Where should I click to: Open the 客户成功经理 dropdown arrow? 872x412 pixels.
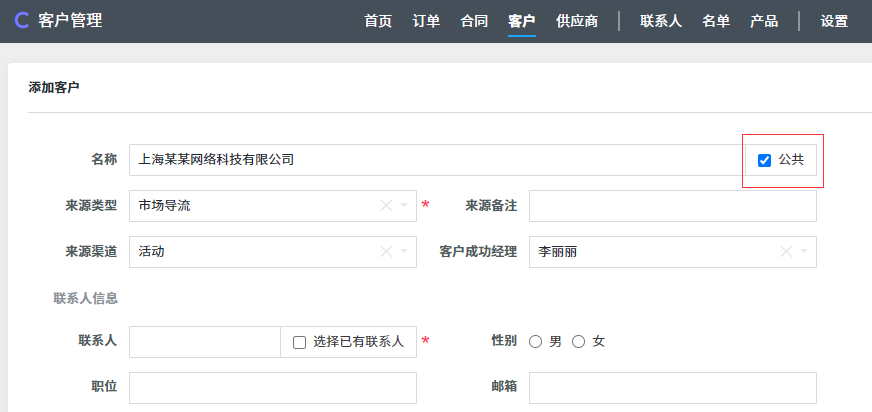point(804,252)
